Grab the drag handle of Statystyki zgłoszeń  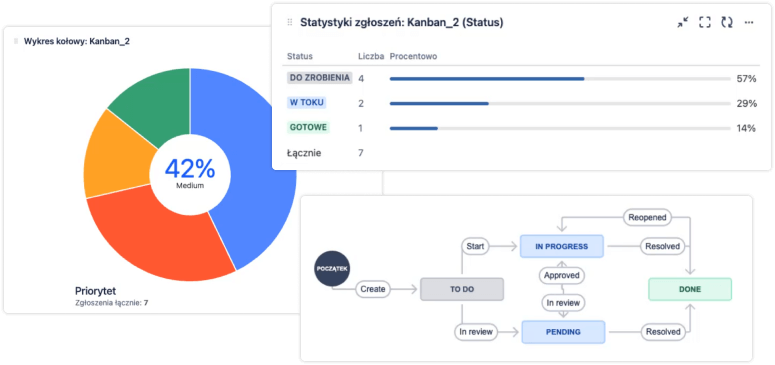point(290,22)
